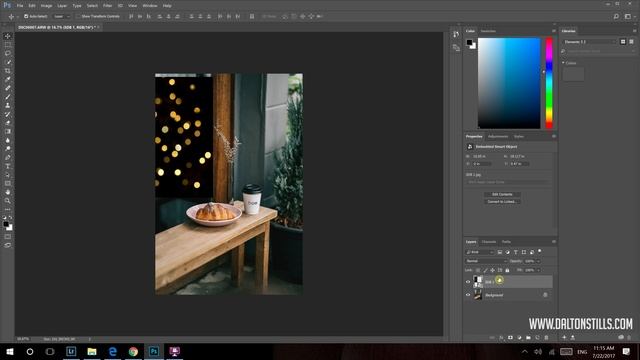Viewport: 640px width, 360px height.
Task: Open the Properties panel flyout menu
Action: [554, 136]
